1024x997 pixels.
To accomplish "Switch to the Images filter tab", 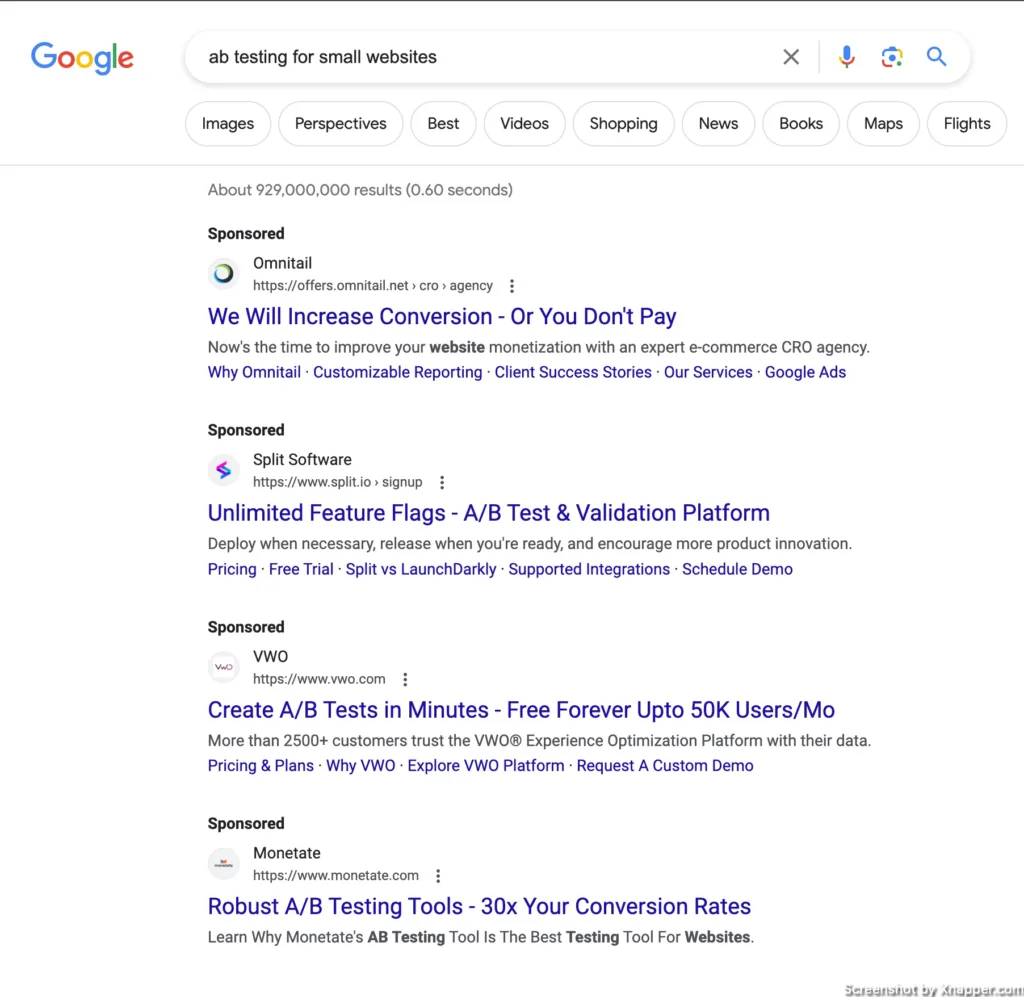I will (228, 123).
